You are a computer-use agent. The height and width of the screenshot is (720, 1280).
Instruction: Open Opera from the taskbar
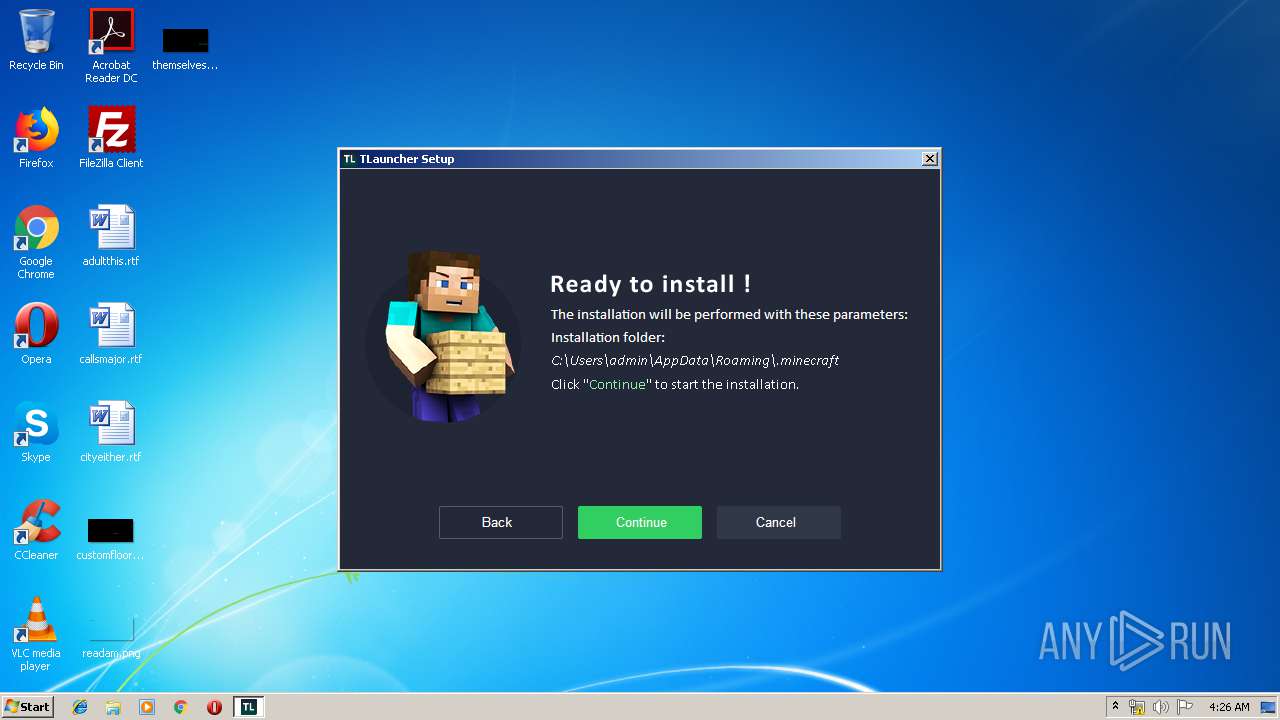click(x=214, y=707)
